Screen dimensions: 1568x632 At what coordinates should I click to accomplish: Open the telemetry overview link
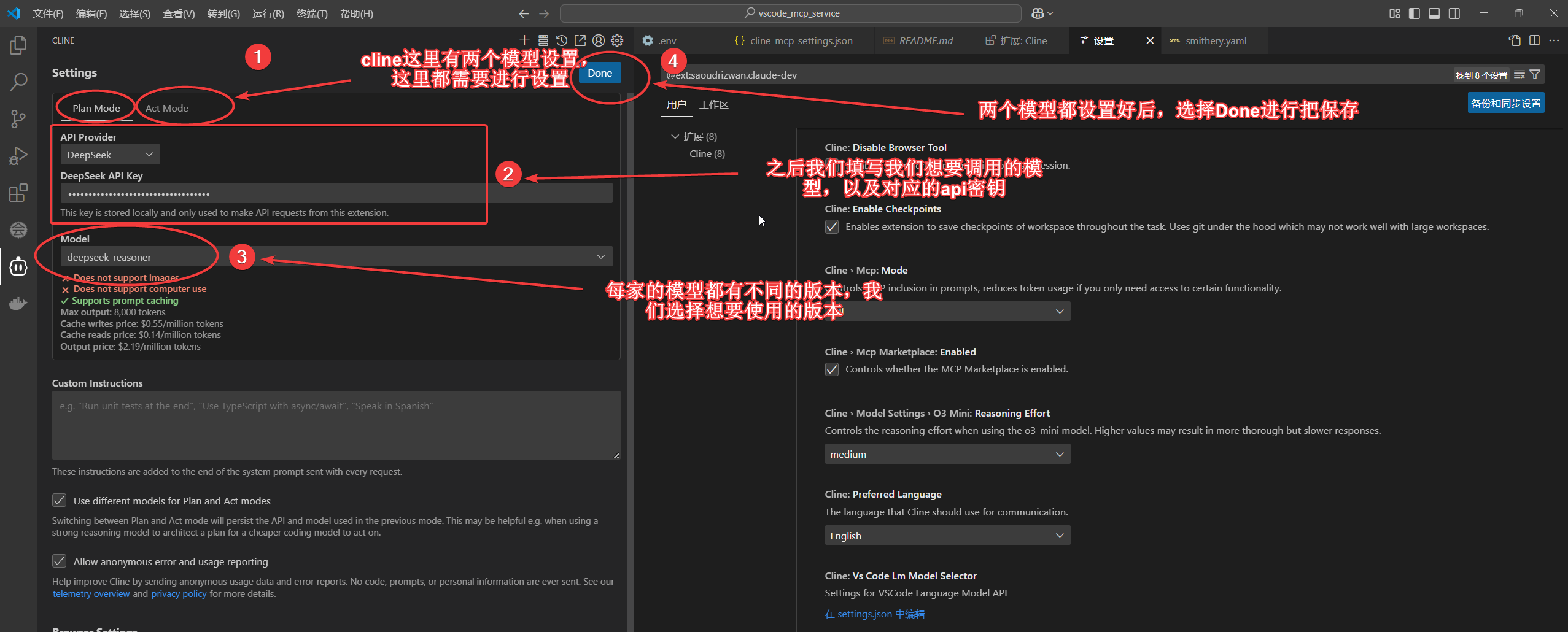click(91, 594)
